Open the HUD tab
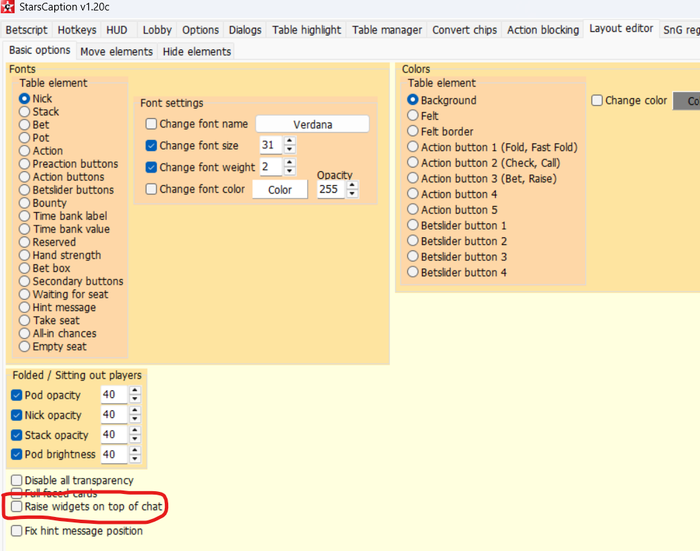The height and width of the screenshot is (551, 700). 117,30
